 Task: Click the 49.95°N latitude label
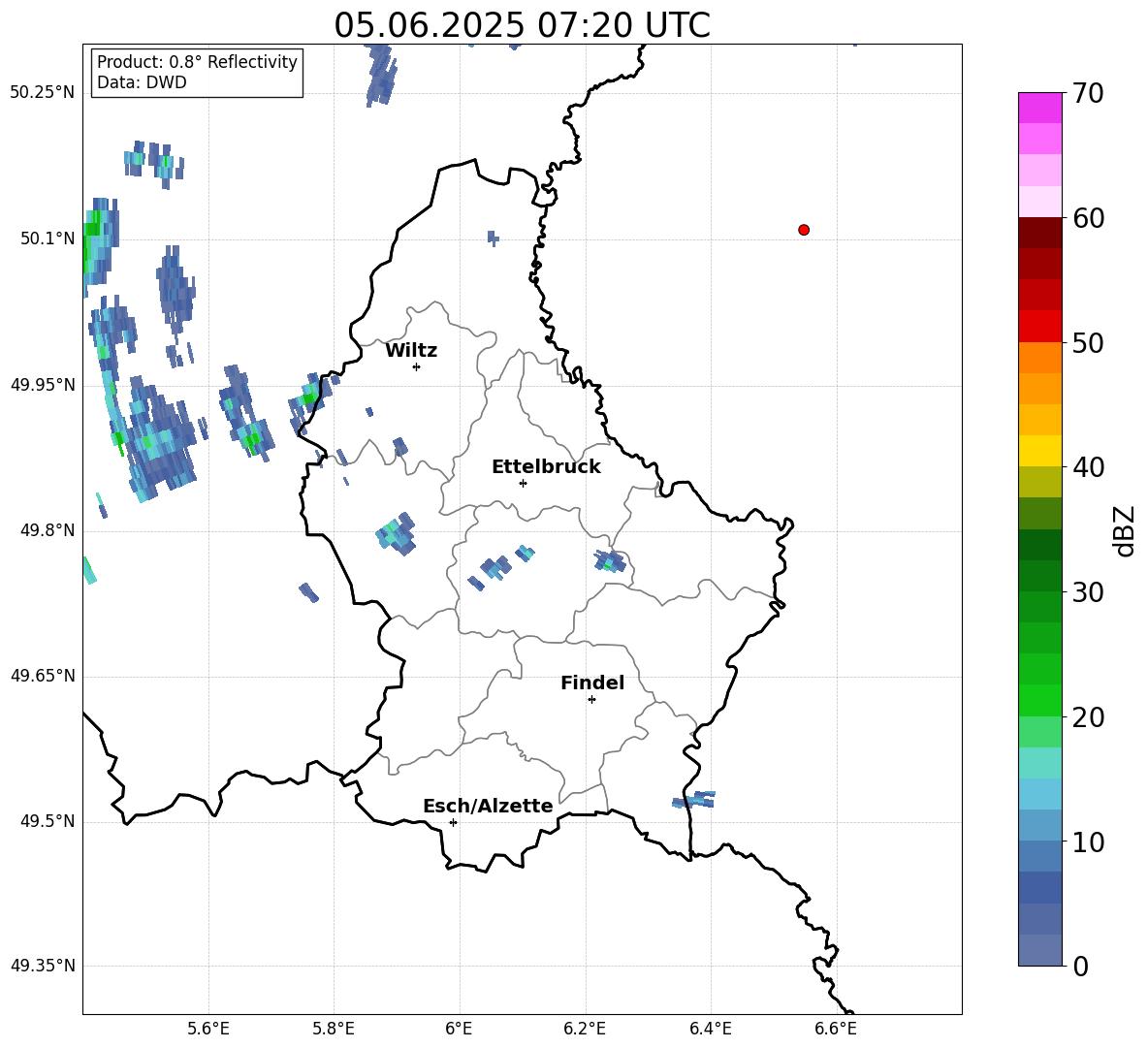pyautogui.click(x=43, y=385)
